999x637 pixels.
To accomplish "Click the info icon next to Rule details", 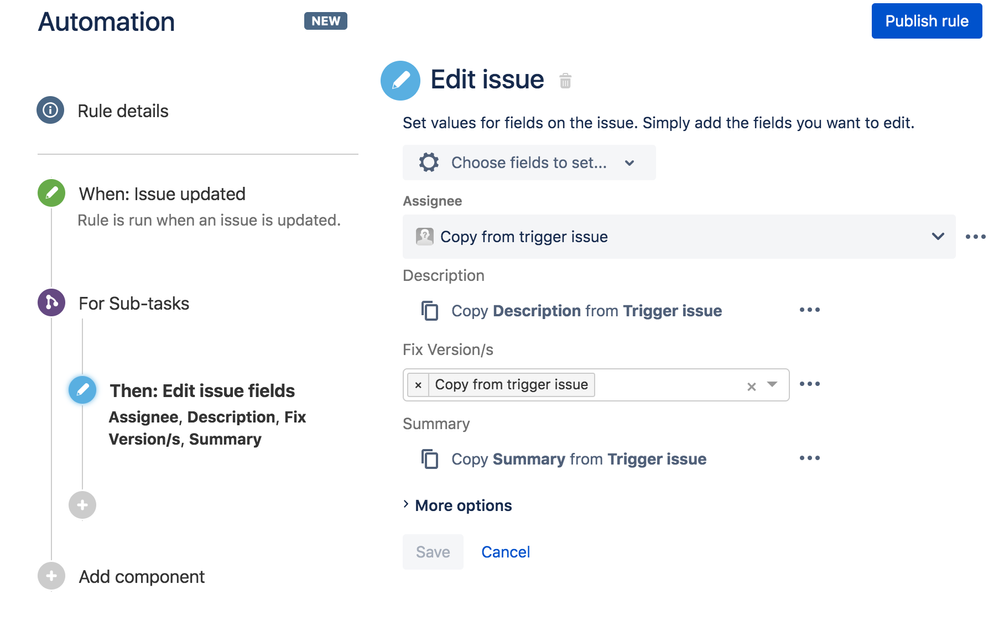I will [50, 110].
